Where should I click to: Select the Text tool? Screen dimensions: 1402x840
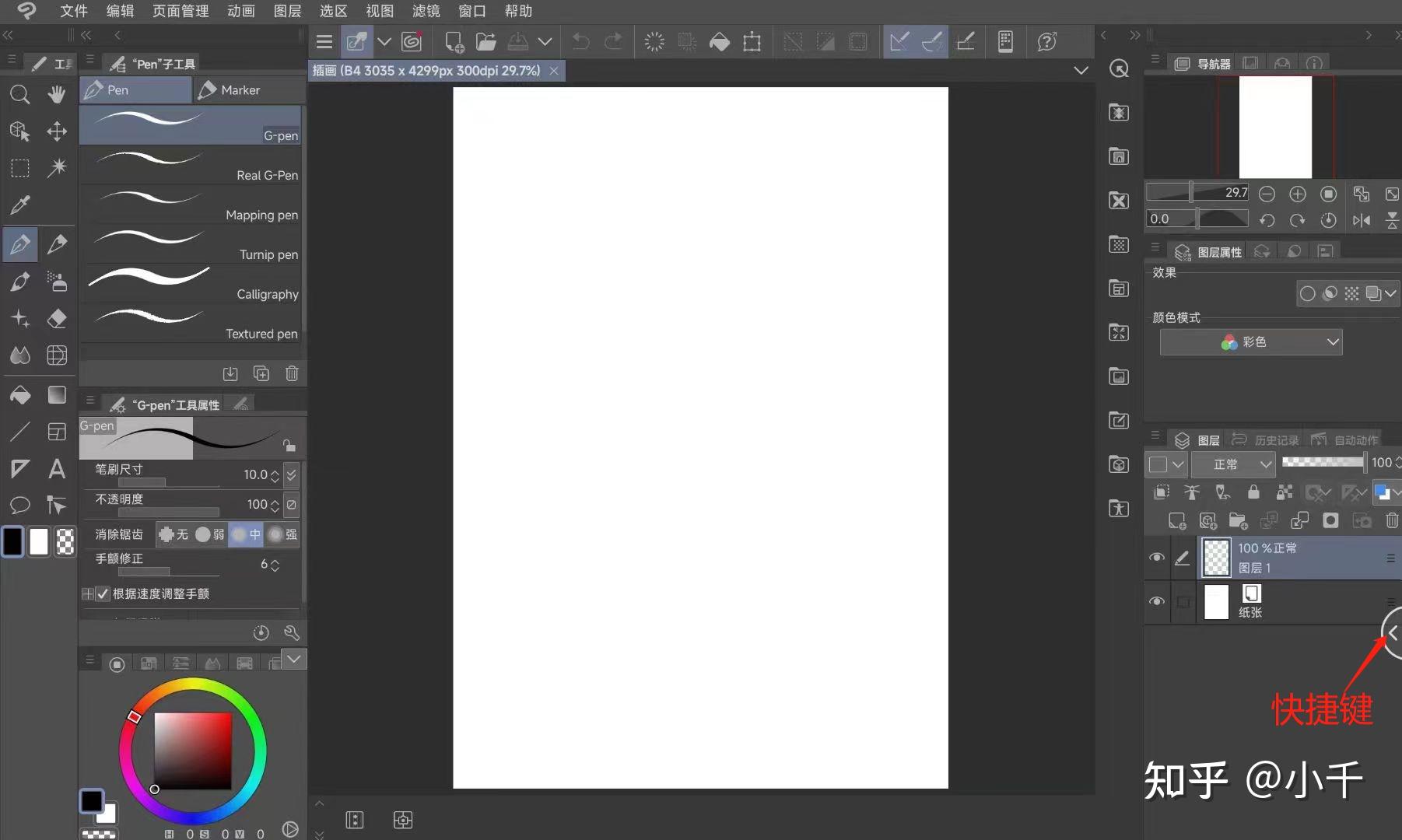pyautogui.click(x=57, y=468)
